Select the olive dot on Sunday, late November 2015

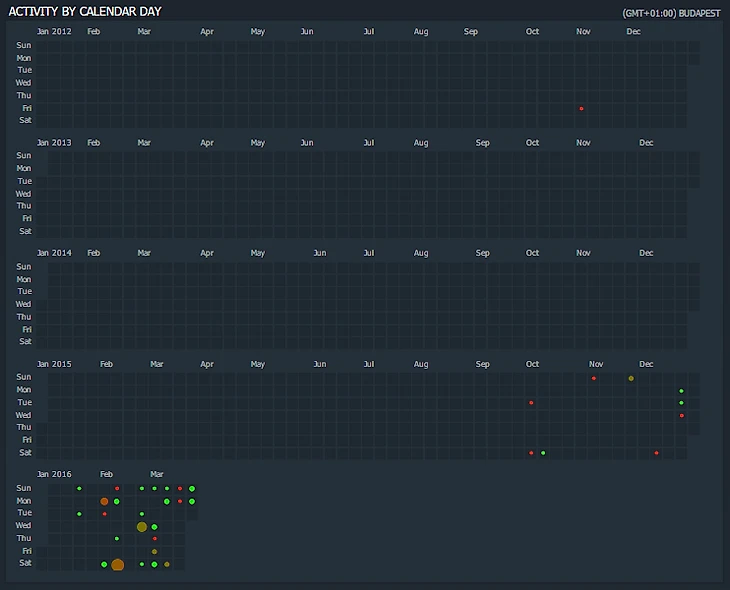click(631, 378)
